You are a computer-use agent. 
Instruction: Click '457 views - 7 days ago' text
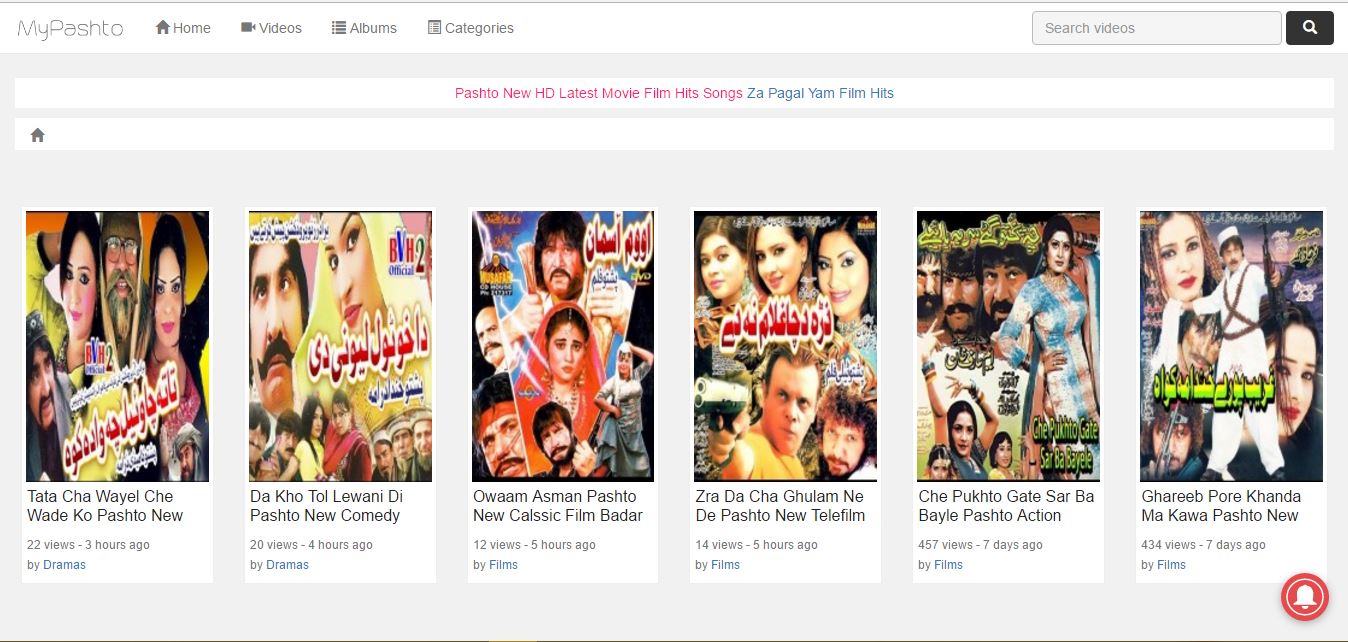[981, 545]
